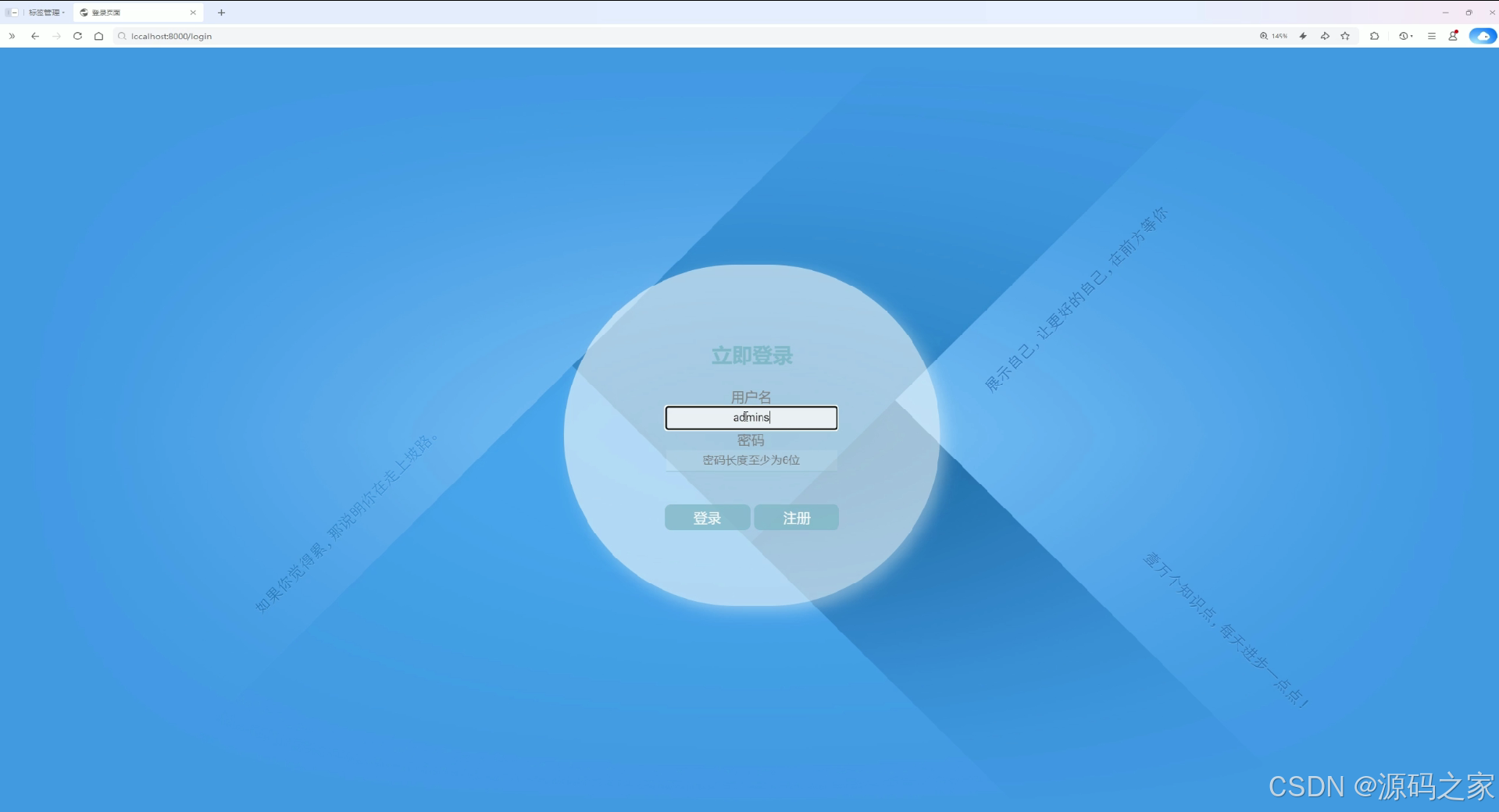This screenshot has height=812, width=1499.
Task: Click the 密码 password input field
Action: pos(751,460)
